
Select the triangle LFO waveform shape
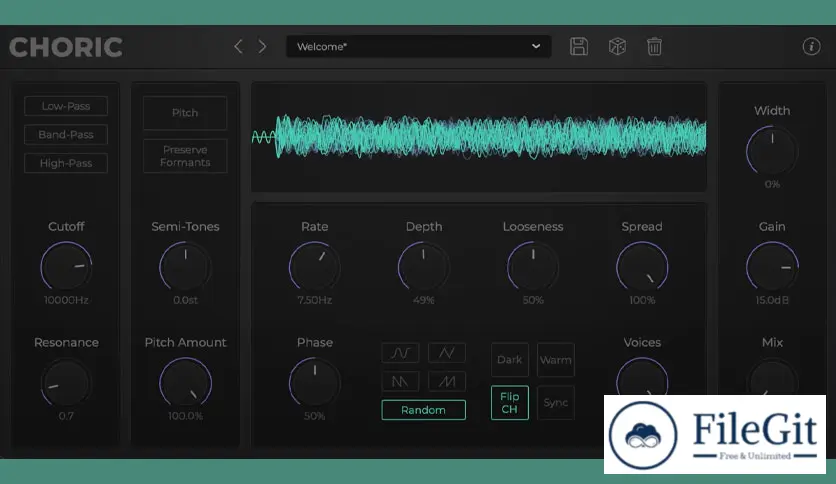tap(447, 353)
